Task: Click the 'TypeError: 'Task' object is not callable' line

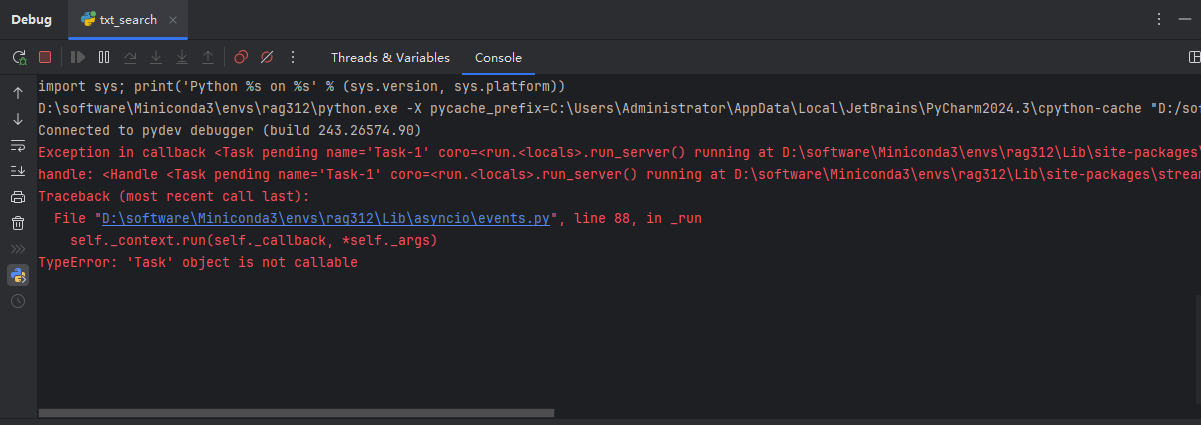Action: tap(198, 263)
